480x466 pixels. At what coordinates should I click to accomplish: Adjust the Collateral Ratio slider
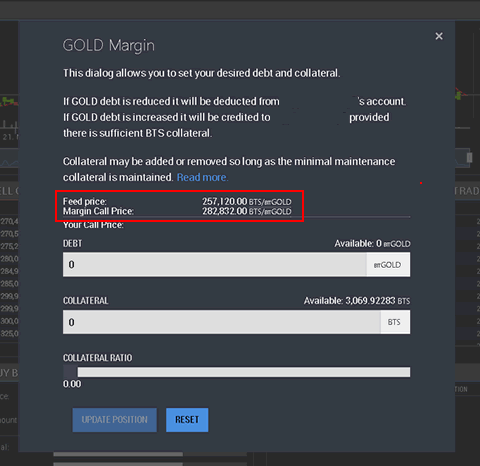tap(237, 372)
